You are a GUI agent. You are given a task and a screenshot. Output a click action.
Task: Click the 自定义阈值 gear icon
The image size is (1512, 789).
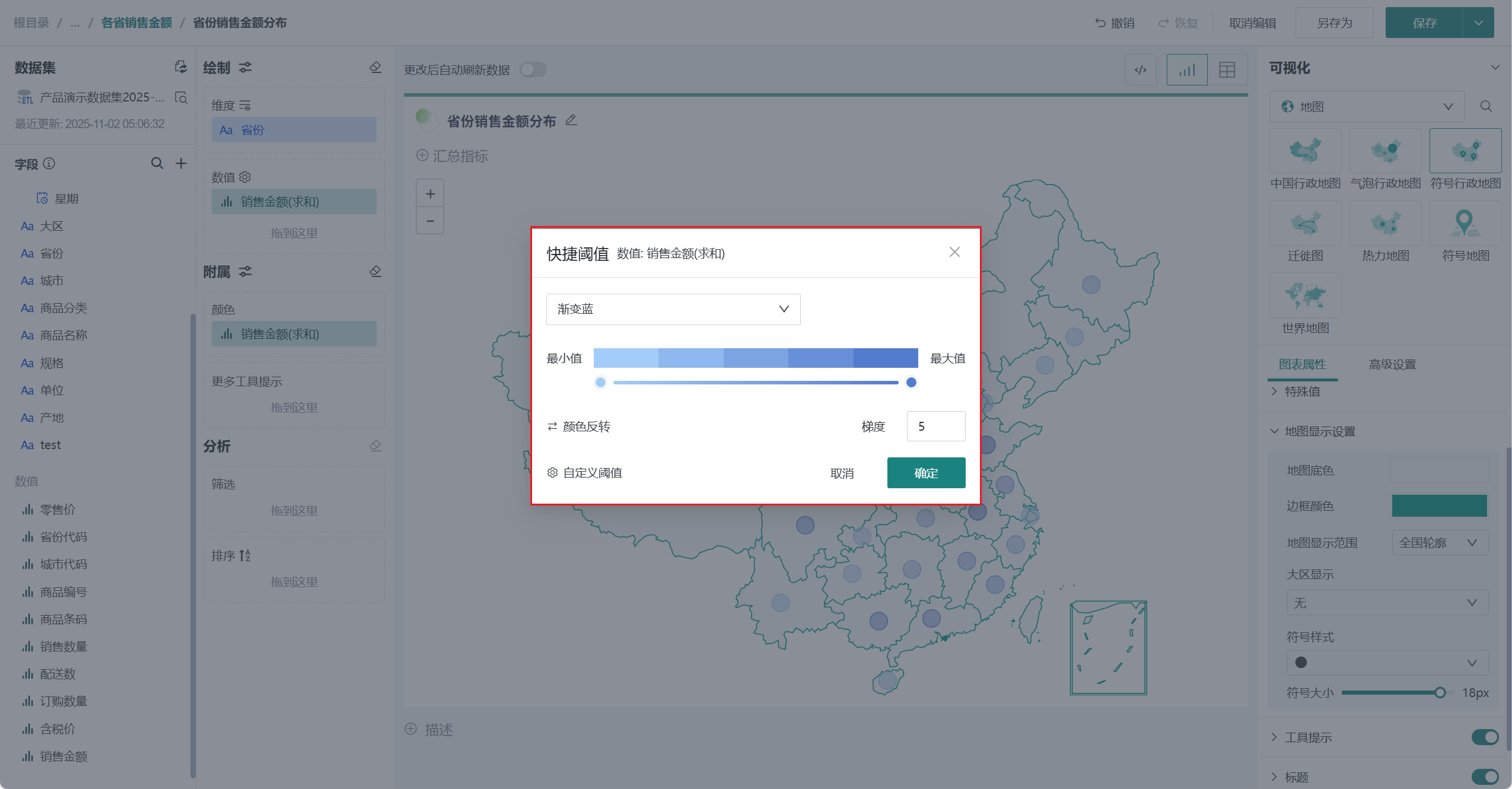pos(552,473)
